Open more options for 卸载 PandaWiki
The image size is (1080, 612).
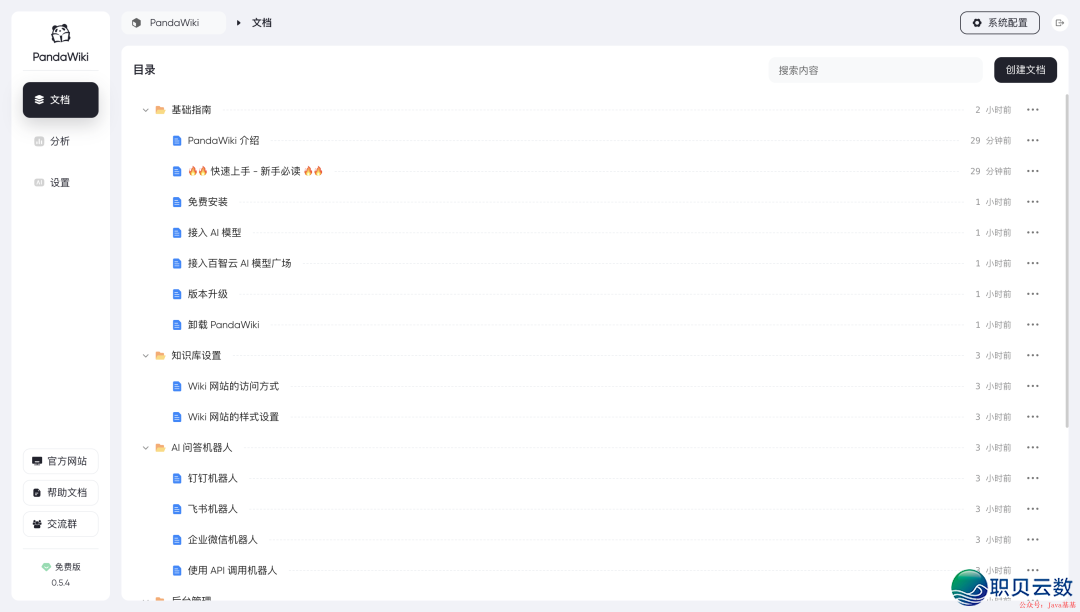[1032, 325]
